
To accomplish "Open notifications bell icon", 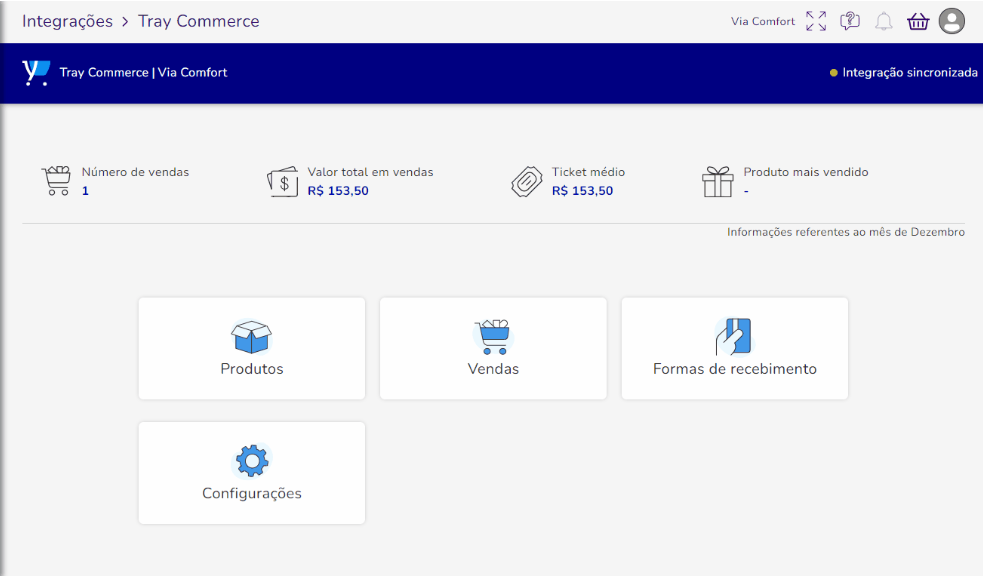I will 883,21.
